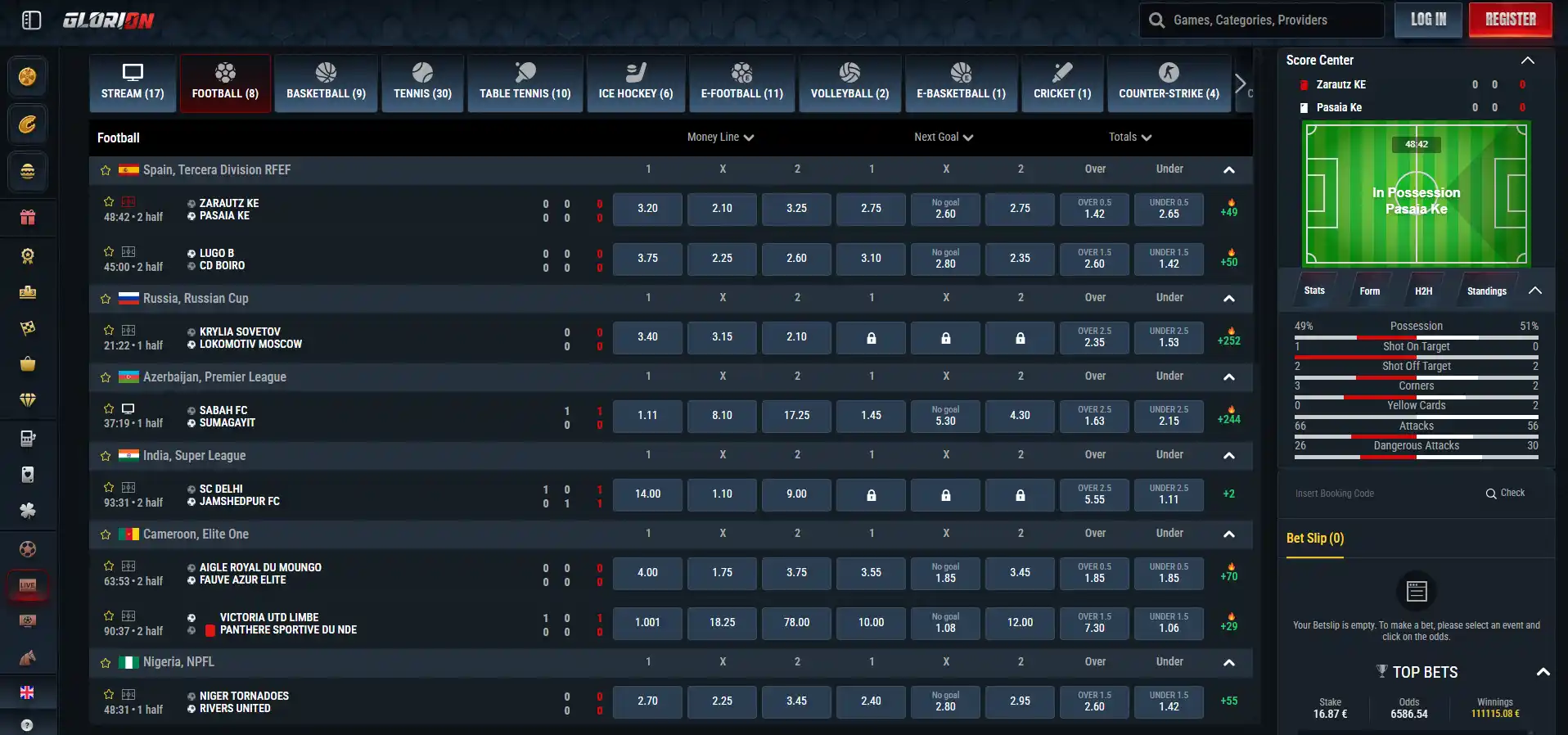Open the Money Line market dropdown
Screen dimensions: 1568x735
[720, 138]
